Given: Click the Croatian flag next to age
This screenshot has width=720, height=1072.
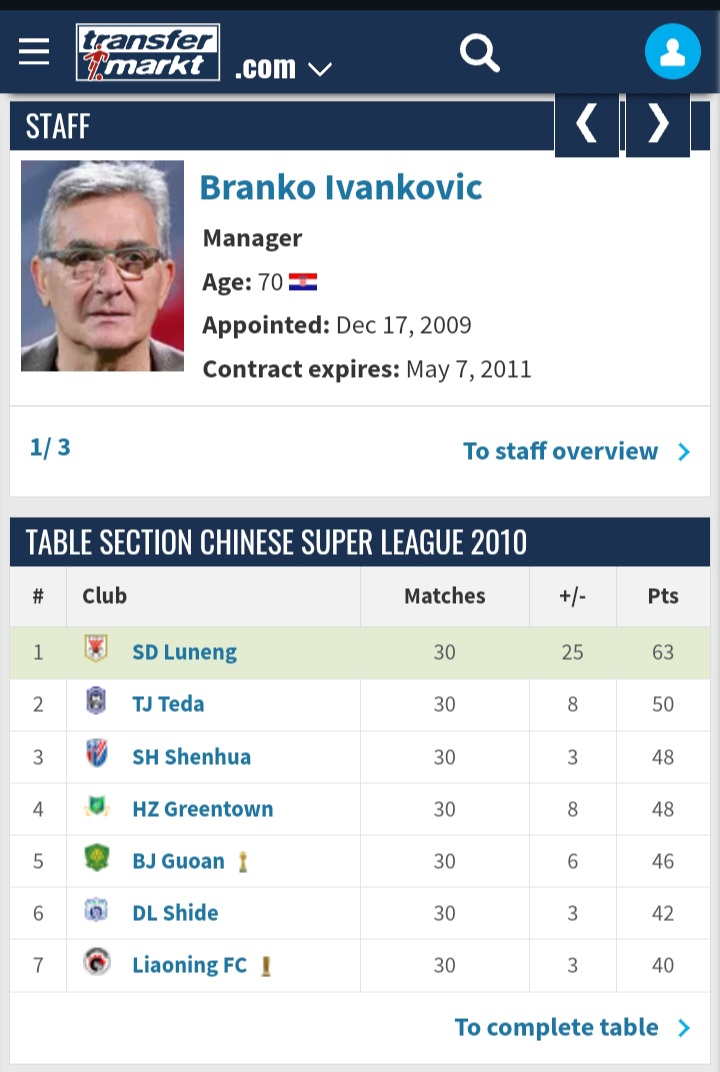Looking at the screenshot, I should (303, 282).
